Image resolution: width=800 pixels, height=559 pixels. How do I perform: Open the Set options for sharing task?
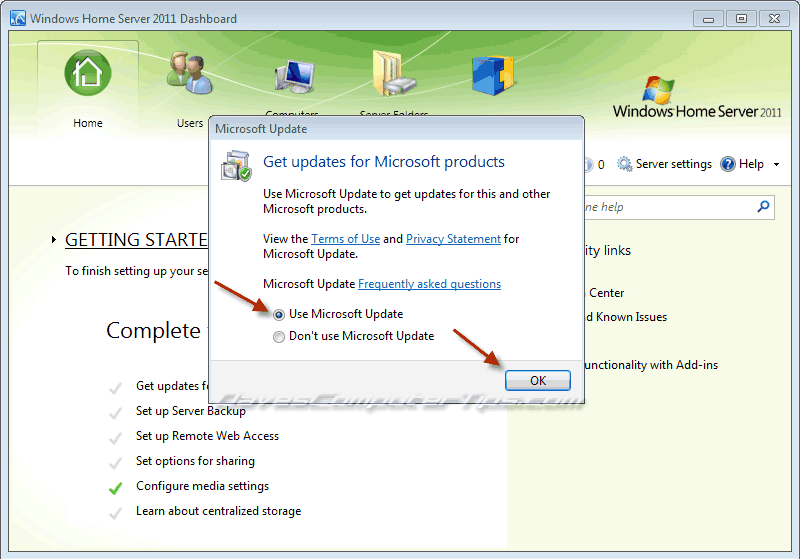[x=195, y=461]
